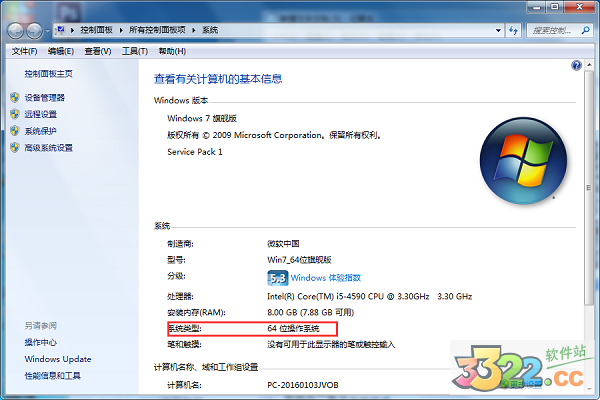Click the shield icon beside 高级系统设置
600x400 pixels.
click(x=15, y=147)
